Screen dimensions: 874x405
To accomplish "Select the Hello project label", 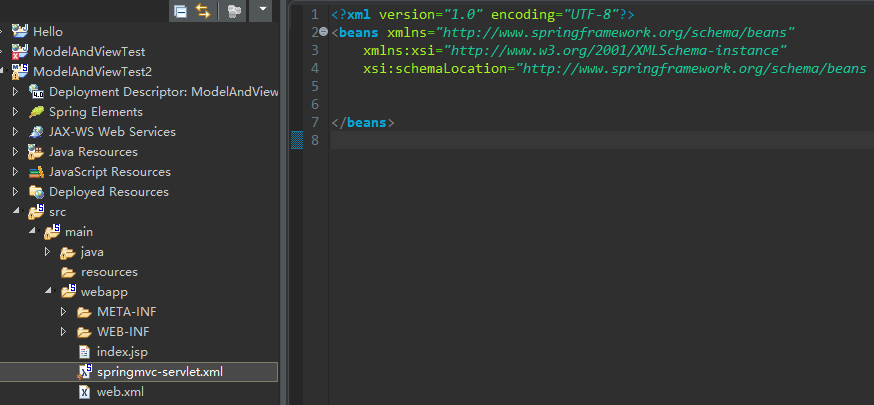I will pyautogui.click(x=48, y=32).
